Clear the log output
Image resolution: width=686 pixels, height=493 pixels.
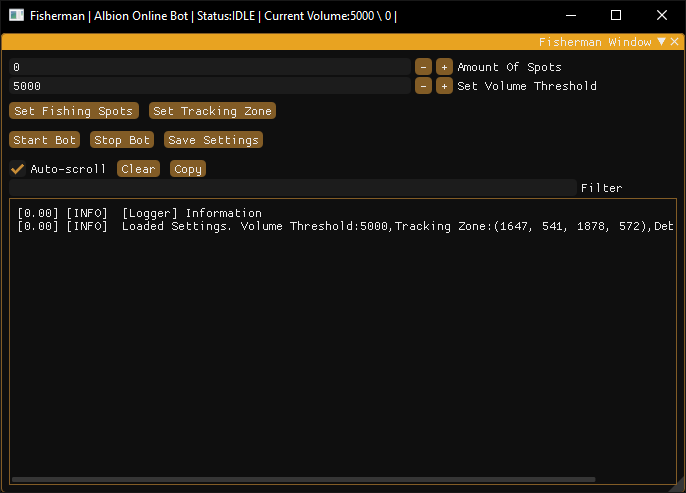[138, 169]
